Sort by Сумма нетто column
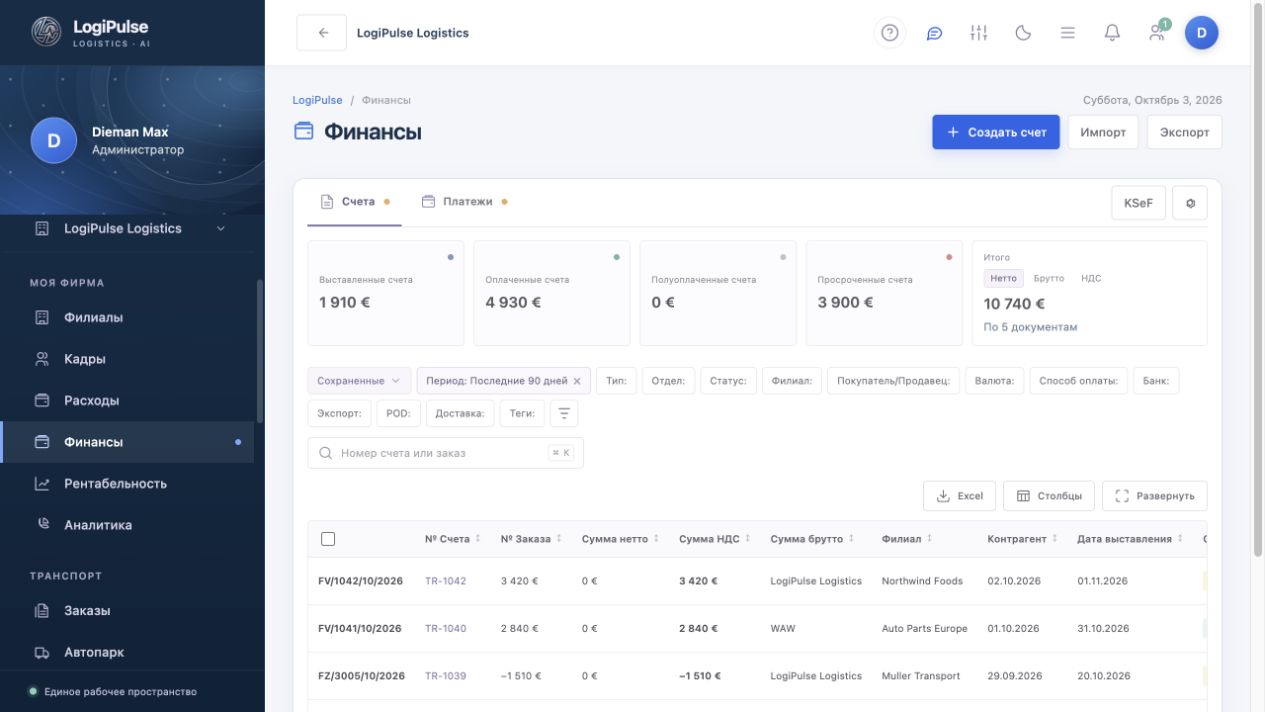1265x712 pixels. 620,539
